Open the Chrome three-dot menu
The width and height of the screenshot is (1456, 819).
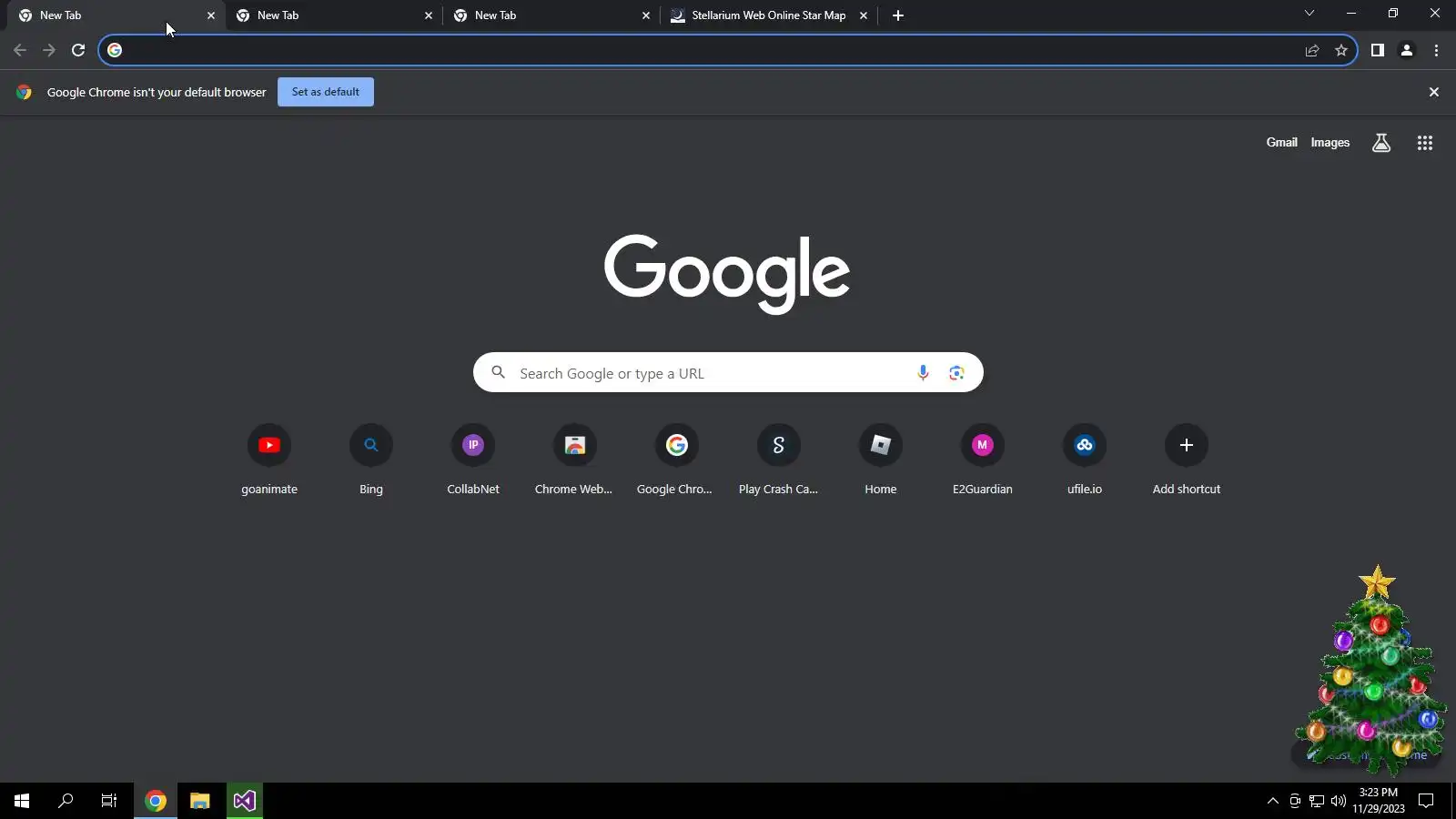pos(1436,50)
